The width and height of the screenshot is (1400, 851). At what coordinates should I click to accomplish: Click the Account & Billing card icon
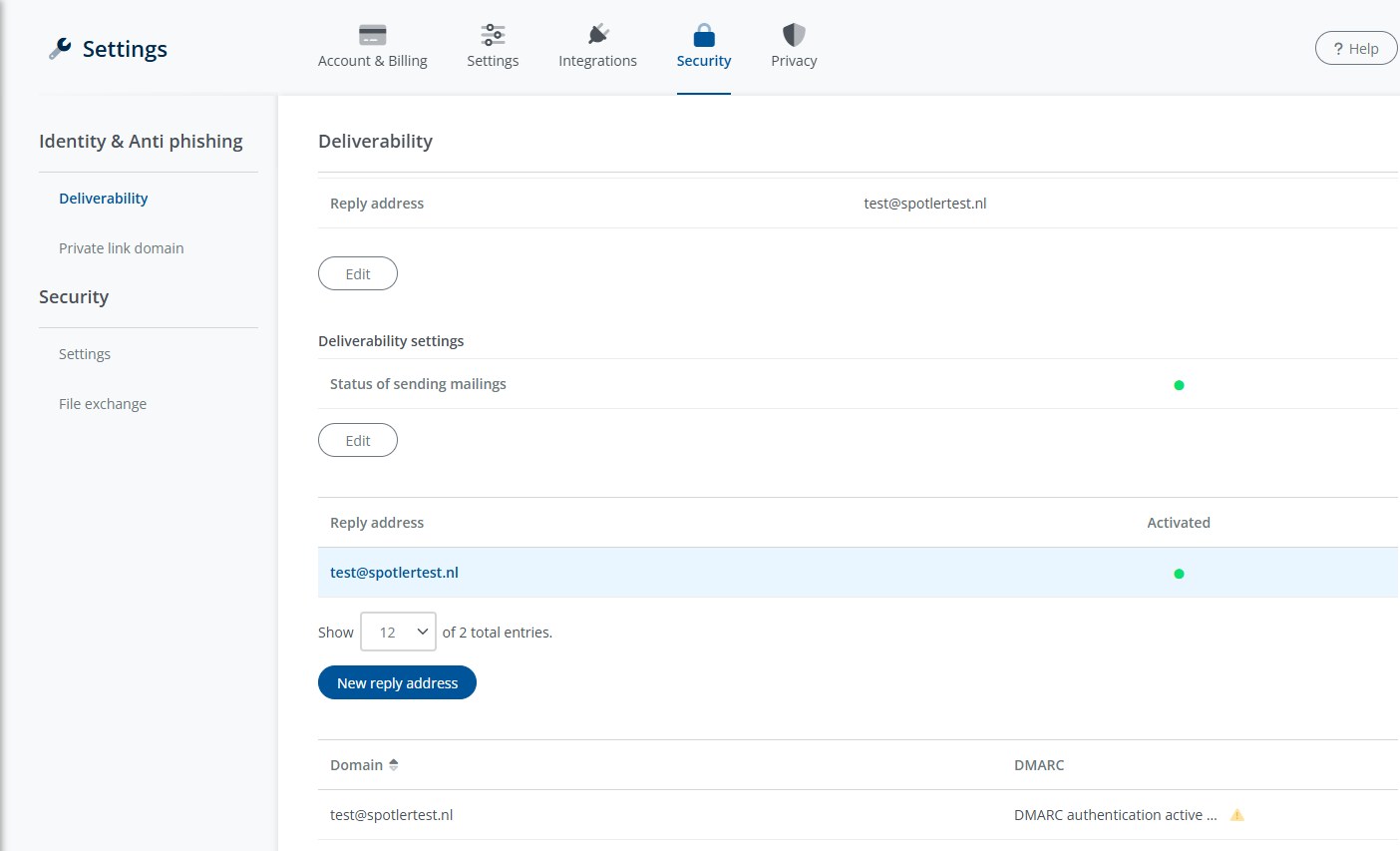pyautogui.click(x=372, y=35)
